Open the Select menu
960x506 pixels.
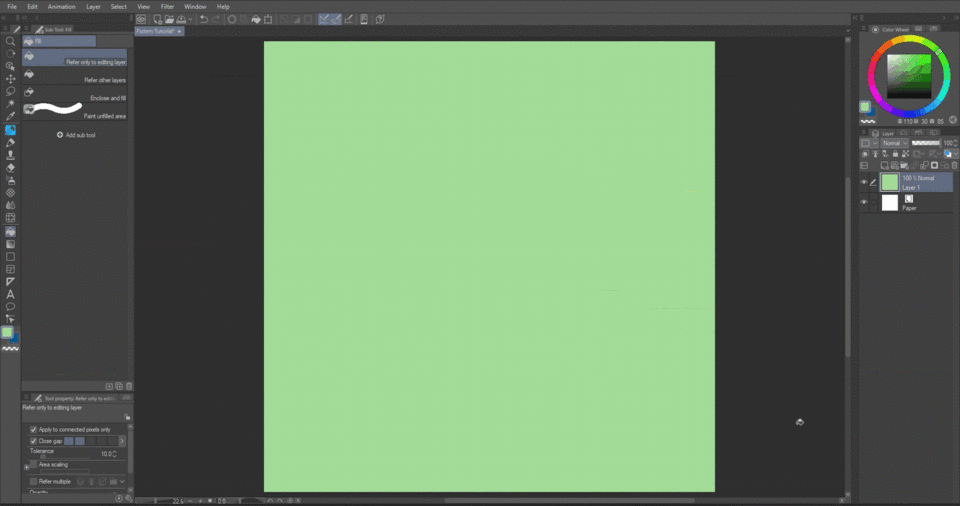[118, 7]
